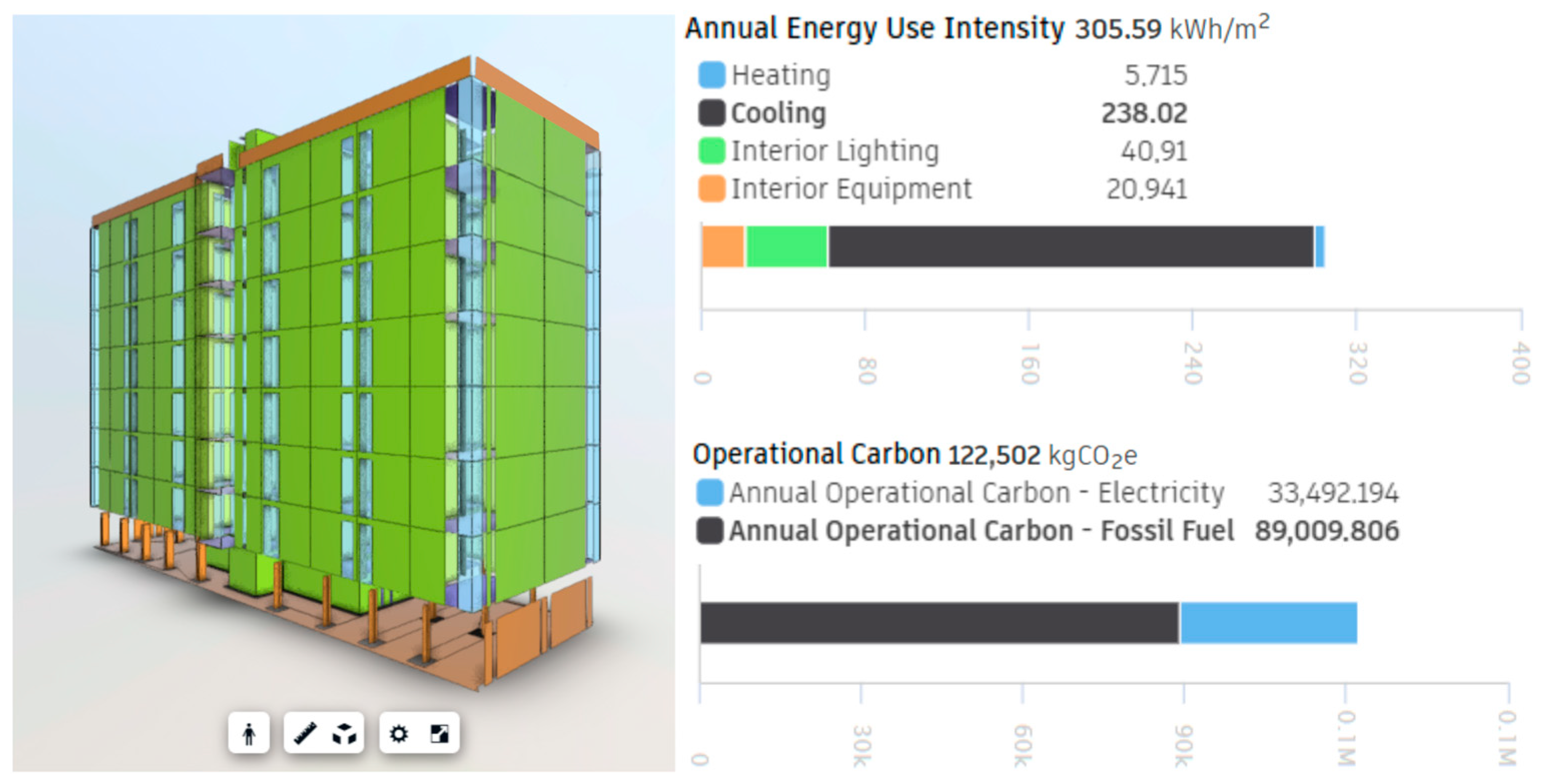Click the Interior Lighting green swatch
The height and width of the screenshot is (784, 1543).
711,151
